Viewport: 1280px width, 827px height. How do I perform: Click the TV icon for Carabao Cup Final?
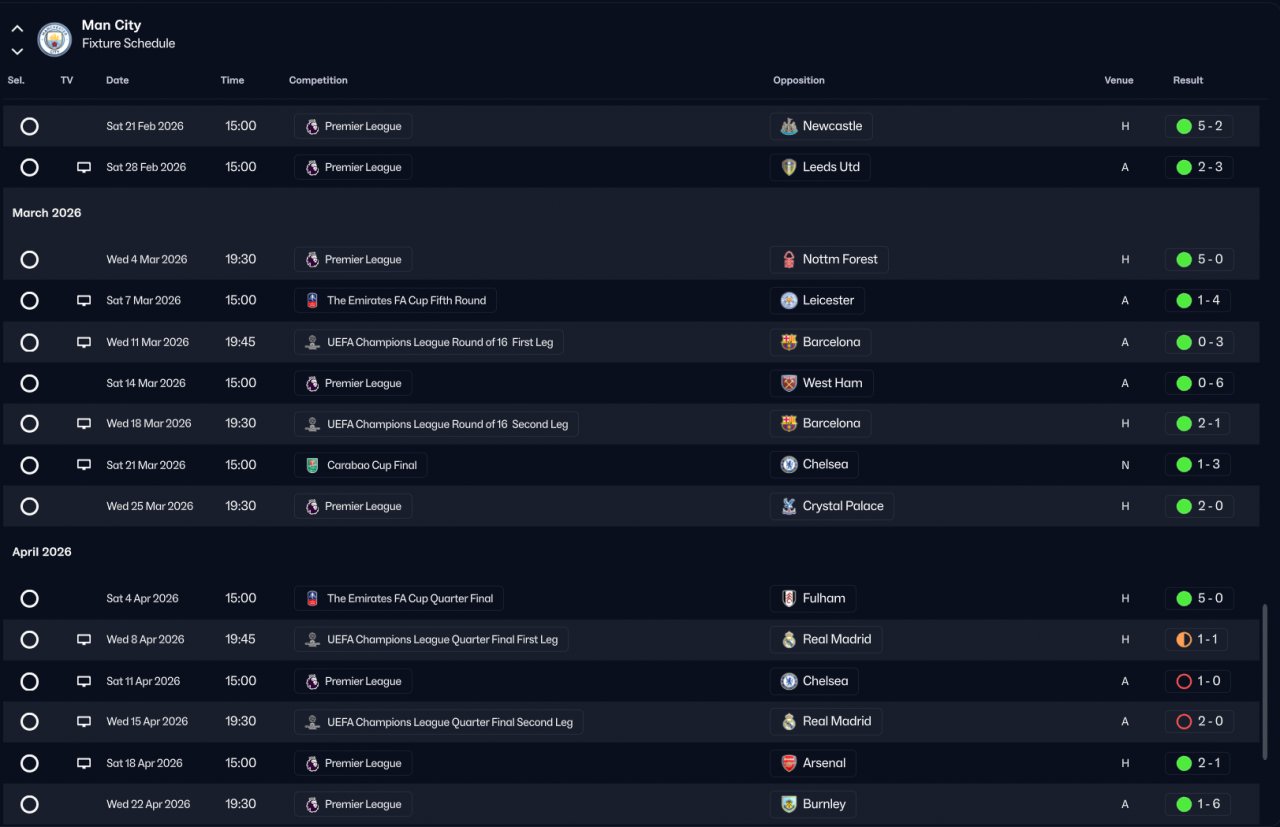(84, 465)
